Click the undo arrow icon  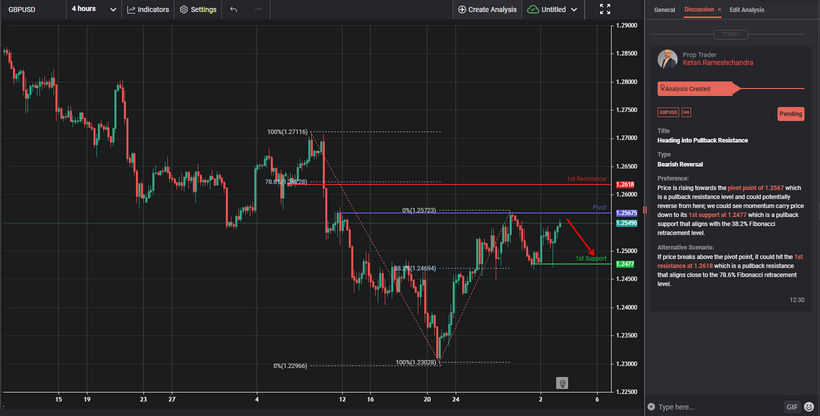pos(234,9)
